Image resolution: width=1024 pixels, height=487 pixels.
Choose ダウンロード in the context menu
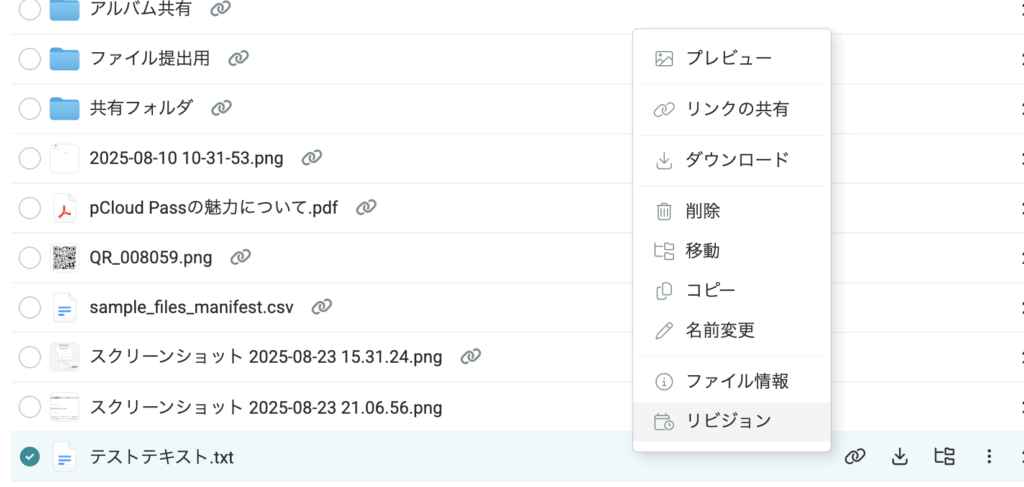(736, 160)
